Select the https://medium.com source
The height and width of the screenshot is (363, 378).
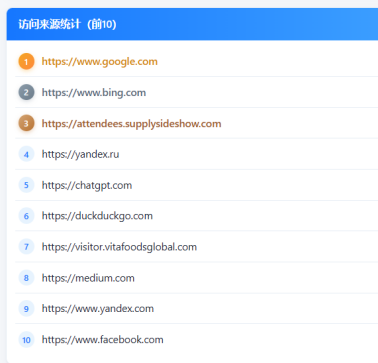tap(88, 278)
